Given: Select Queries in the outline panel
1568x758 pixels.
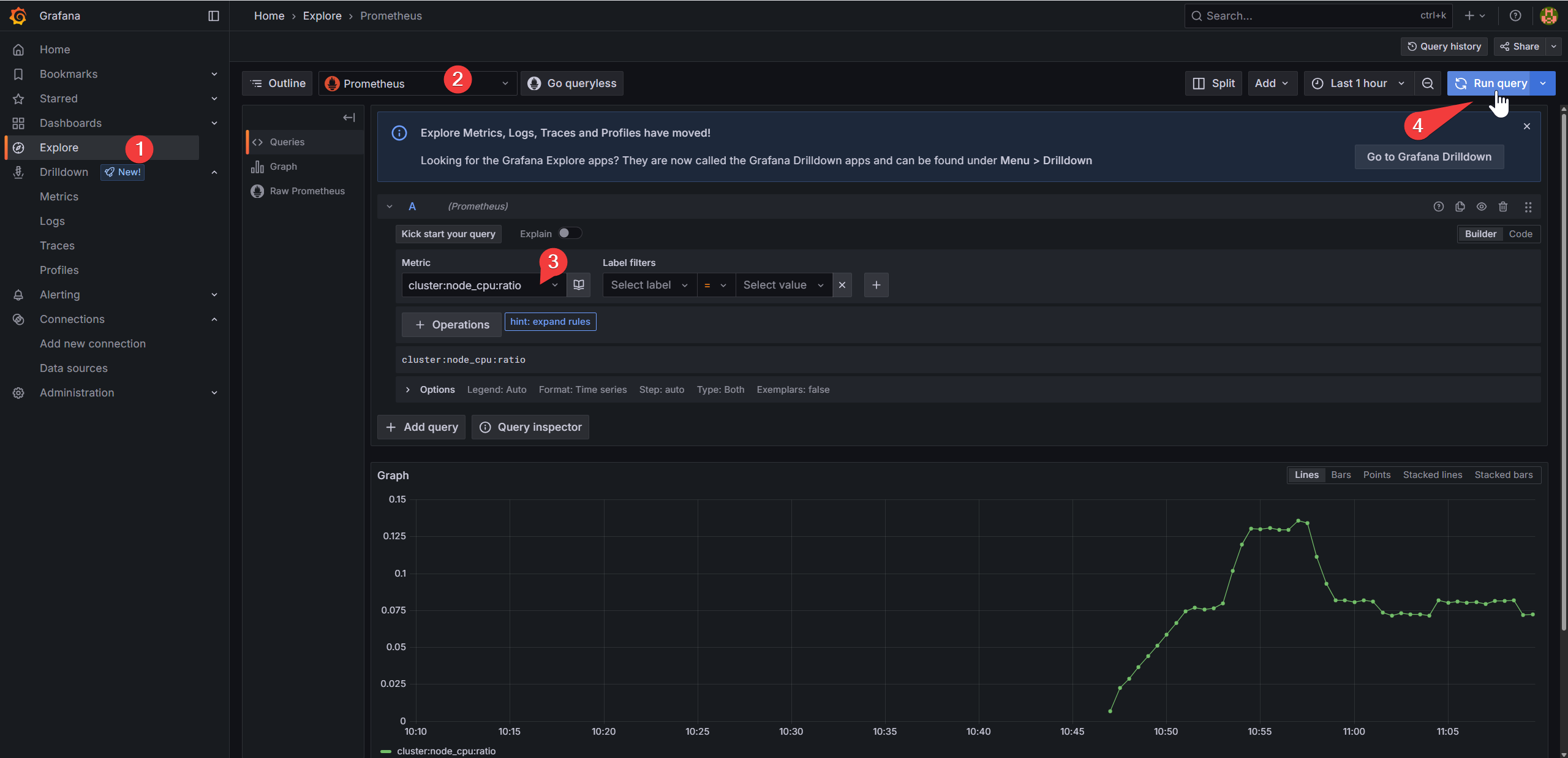Looking at the screenshot, I should tap(305, 142).
